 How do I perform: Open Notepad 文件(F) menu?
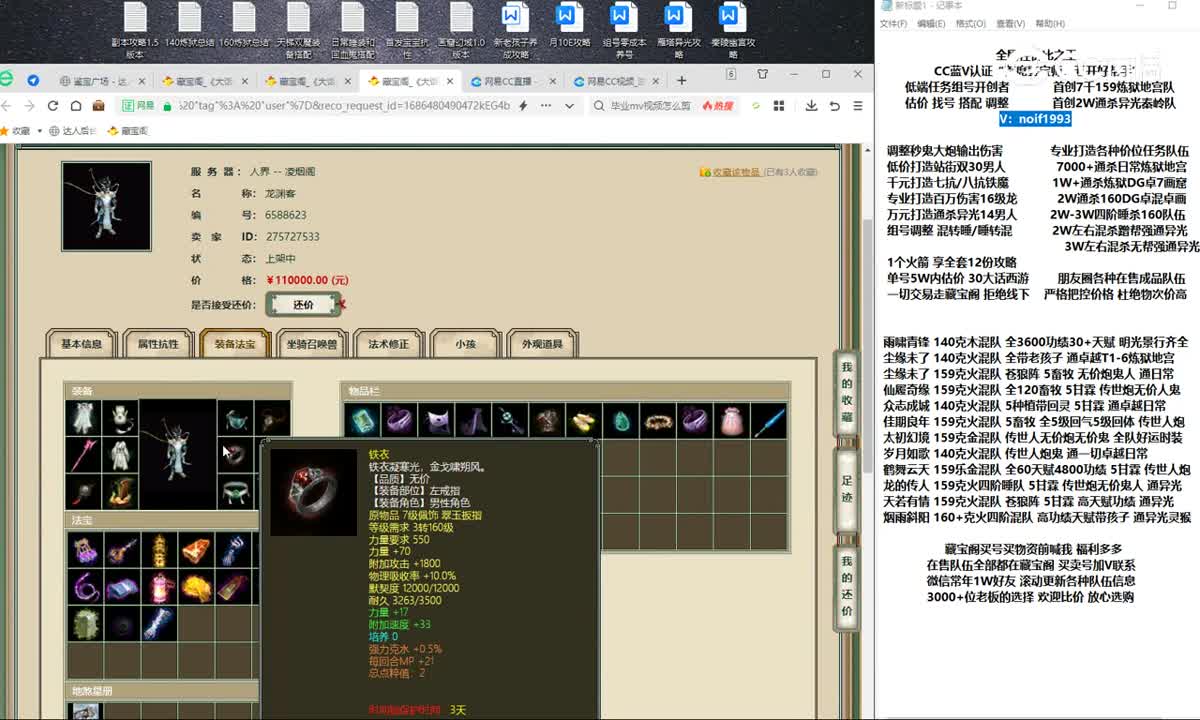coord(893,23)
